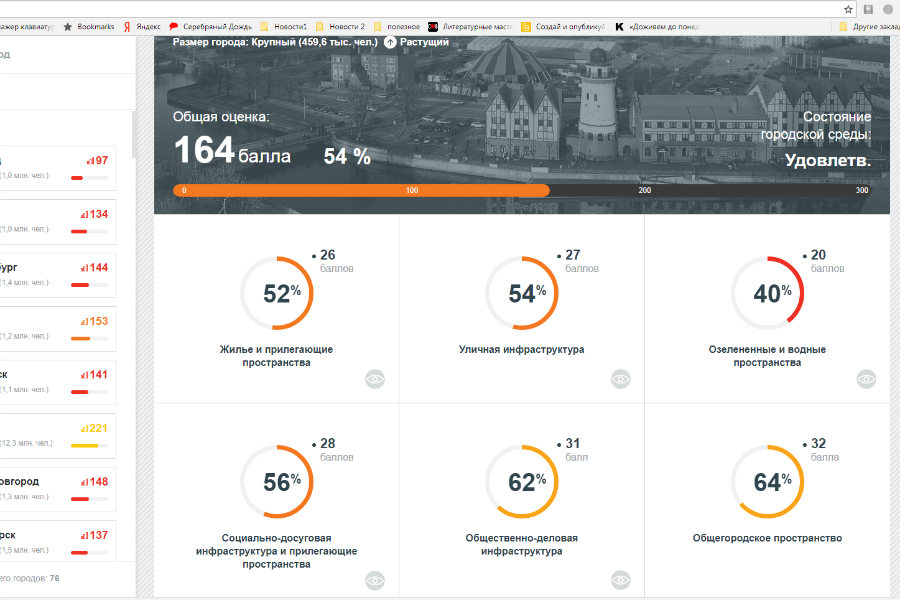Open the Яндекс bookmark

[142, 26]
